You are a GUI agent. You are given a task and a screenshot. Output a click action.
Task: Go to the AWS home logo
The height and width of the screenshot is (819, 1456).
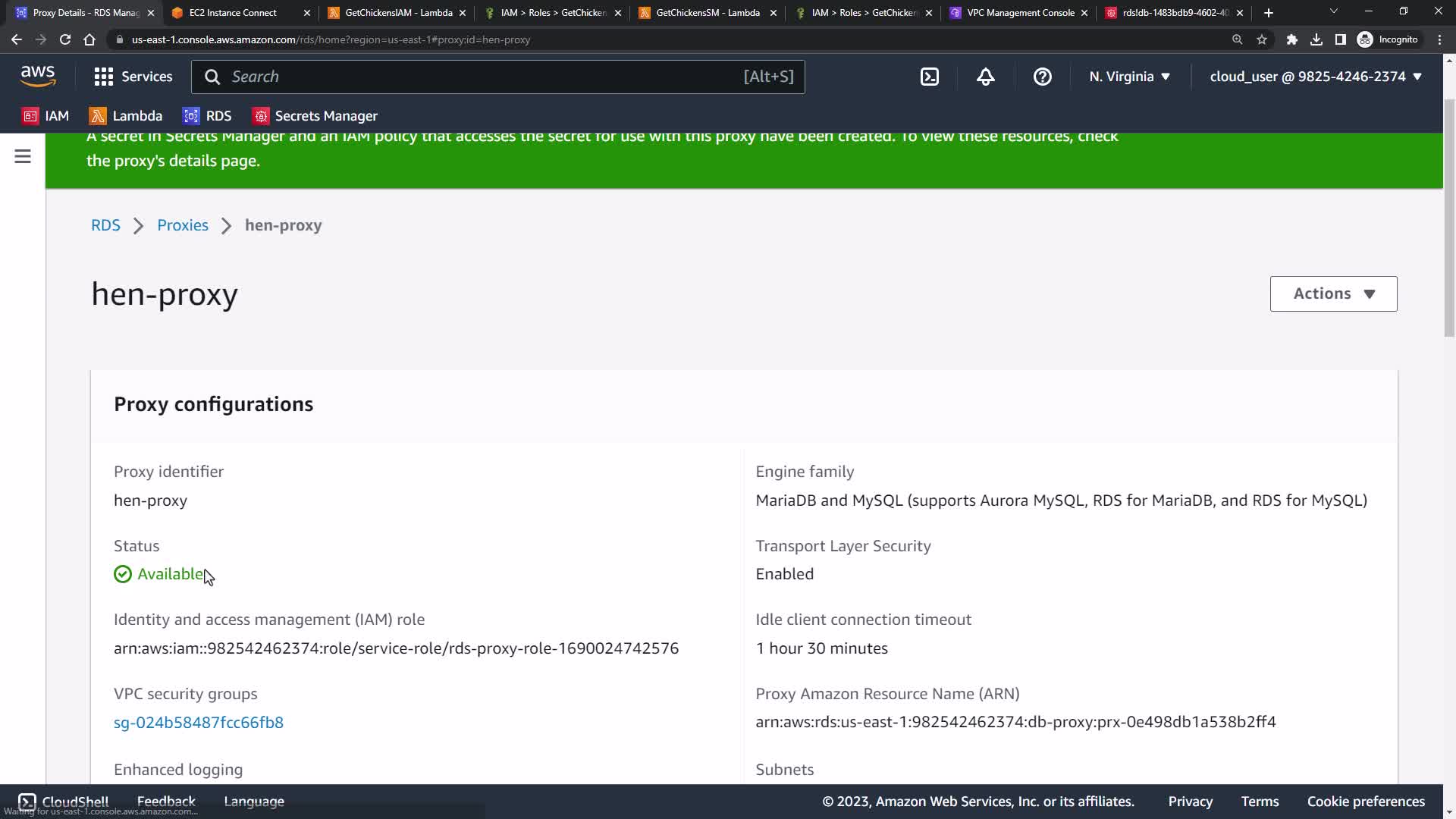[x=38, y=76]
